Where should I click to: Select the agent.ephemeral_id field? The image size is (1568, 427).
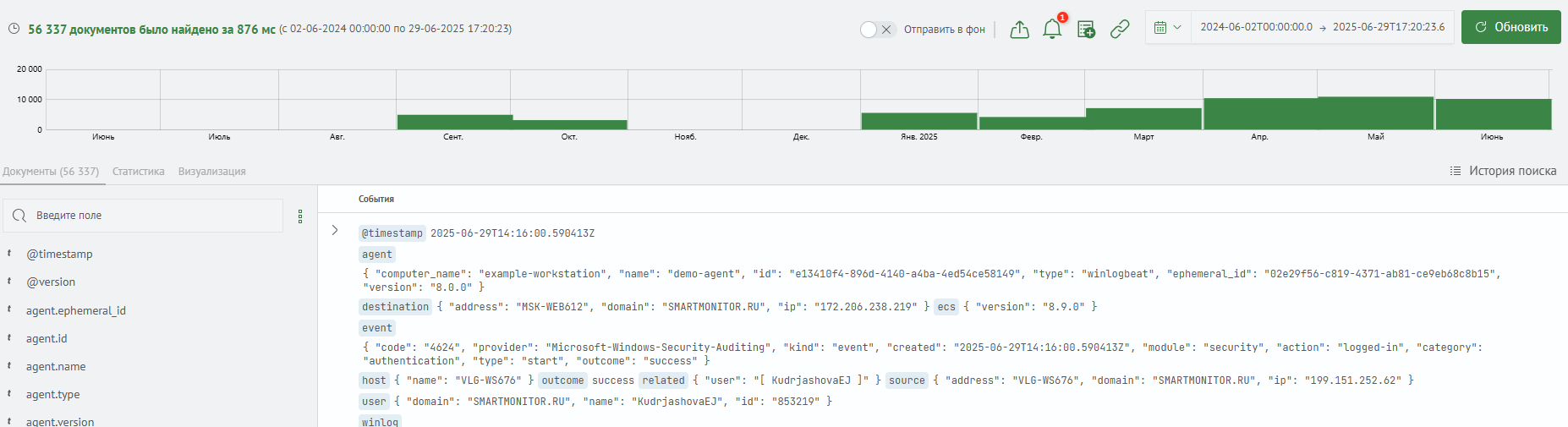[x=76, y=310]
